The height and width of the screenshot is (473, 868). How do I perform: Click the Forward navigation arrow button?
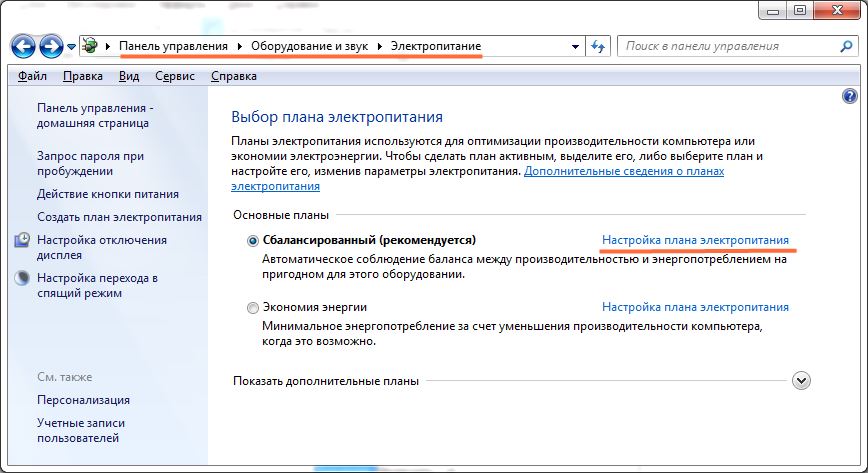51,47
